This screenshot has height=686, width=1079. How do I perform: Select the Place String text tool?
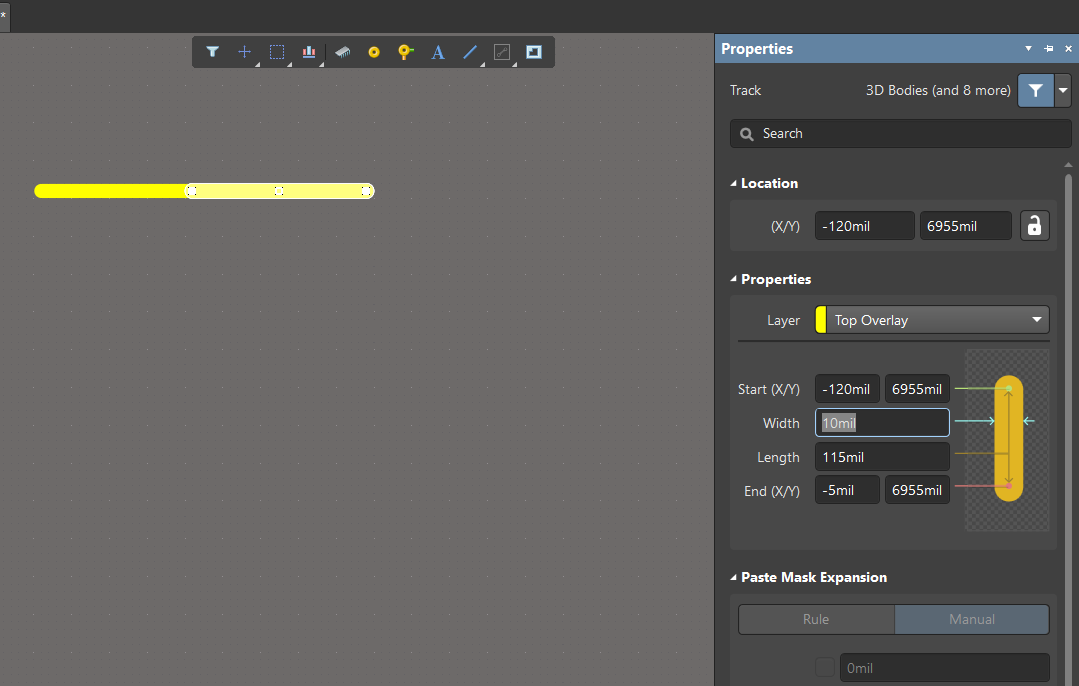point(438,52)
